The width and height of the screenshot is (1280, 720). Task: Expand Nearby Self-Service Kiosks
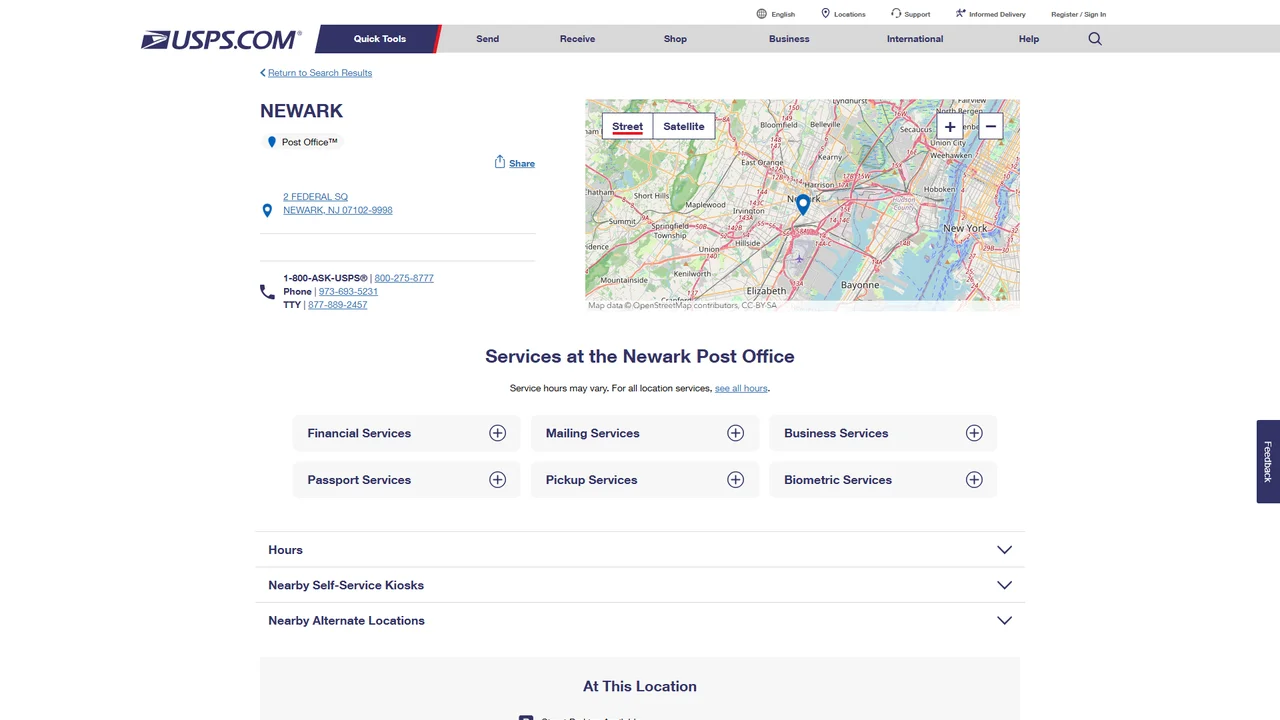pyautogui.click(x=640, y=585)
